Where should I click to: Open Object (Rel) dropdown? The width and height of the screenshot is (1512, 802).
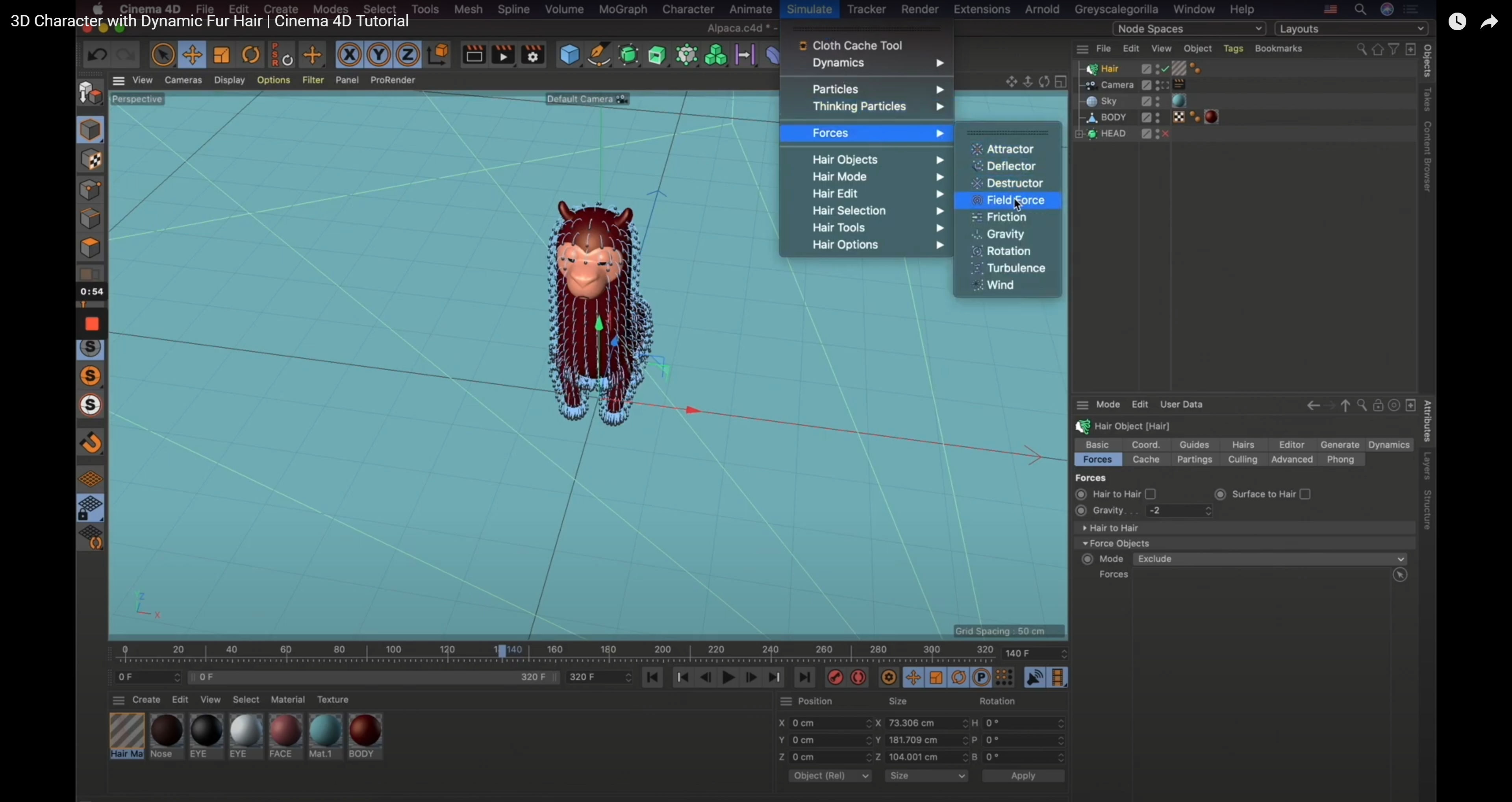coord(830,776)
